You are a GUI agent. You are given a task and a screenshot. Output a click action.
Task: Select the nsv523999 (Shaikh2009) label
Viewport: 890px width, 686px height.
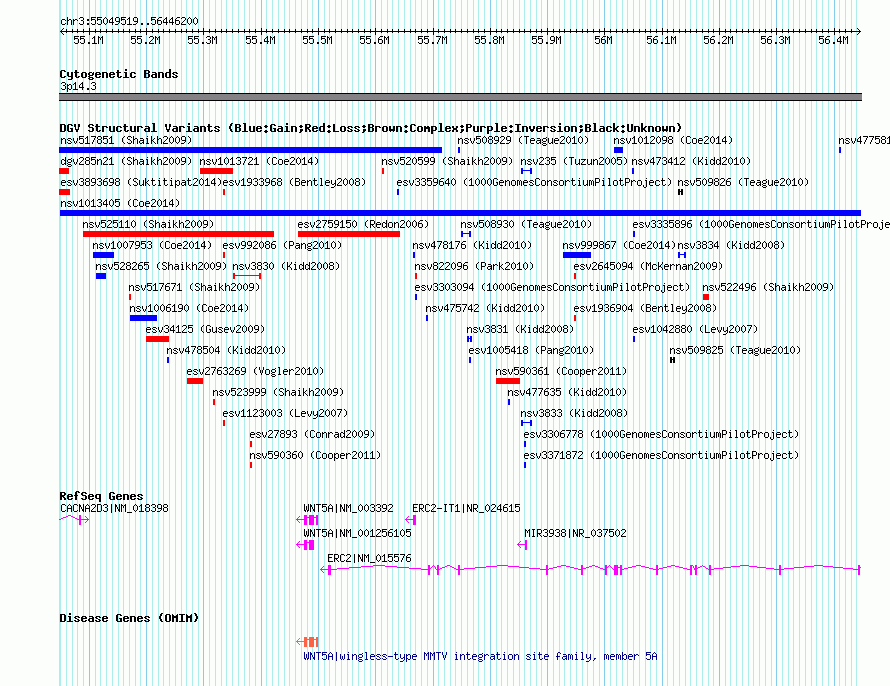pyautogui.click(x=278, y=392)
